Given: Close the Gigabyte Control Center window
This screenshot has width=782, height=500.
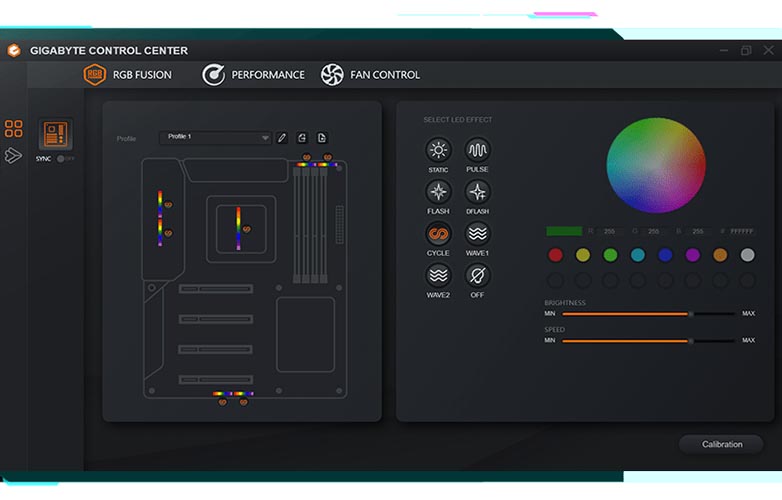Looking at the screenshot, I should (769, 50).
